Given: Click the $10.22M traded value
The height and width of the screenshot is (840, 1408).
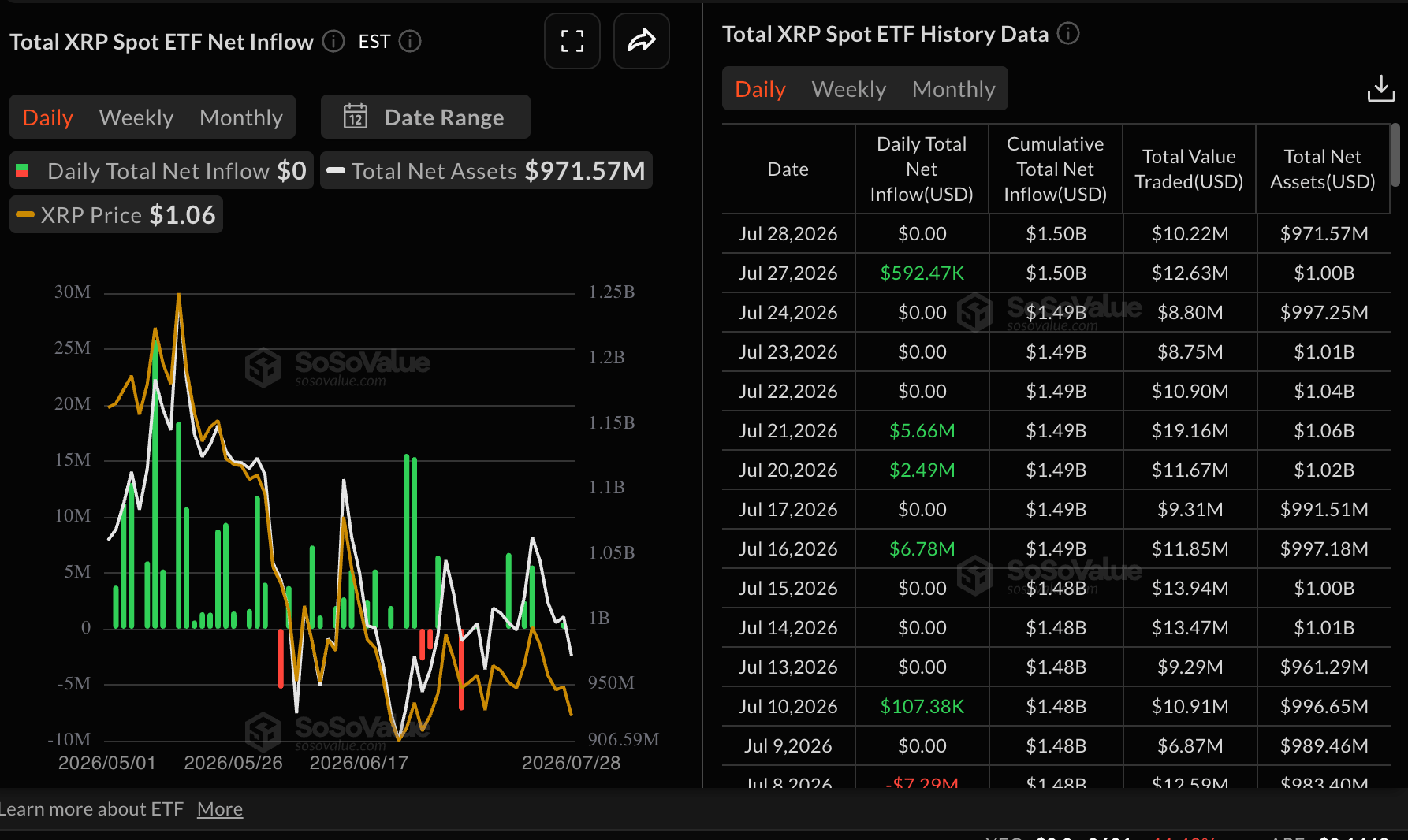Looking at the screenshot, I should (1190, 233).
